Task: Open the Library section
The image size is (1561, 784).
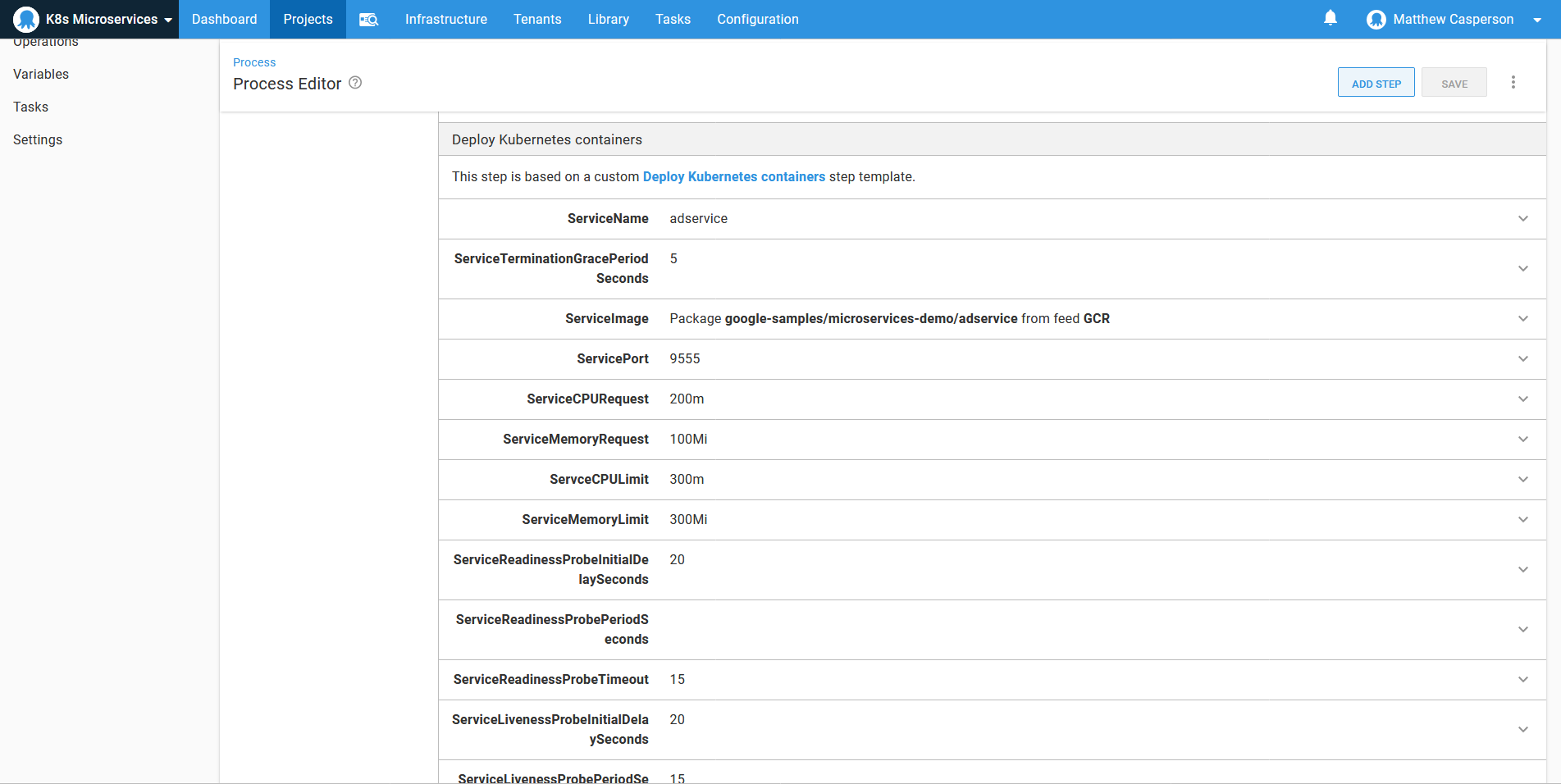Action: pos(608,19)
